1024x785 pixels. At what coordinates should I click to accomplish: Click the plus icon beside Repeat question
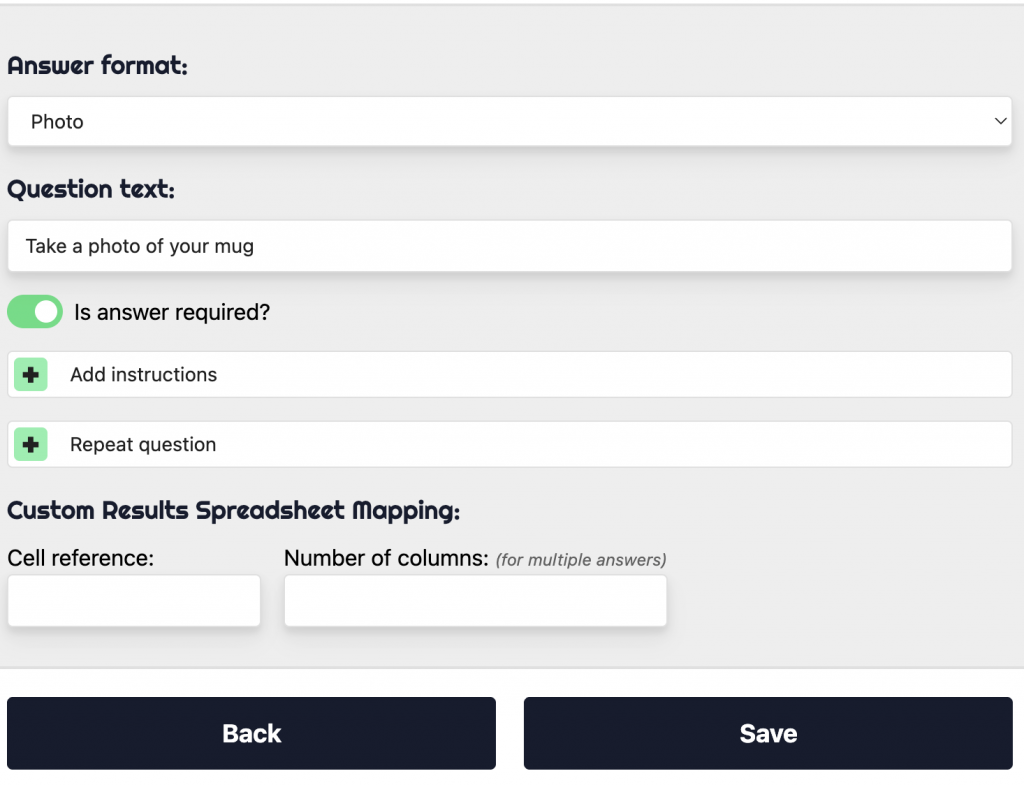pyautogui.click(x=31, y=445)
